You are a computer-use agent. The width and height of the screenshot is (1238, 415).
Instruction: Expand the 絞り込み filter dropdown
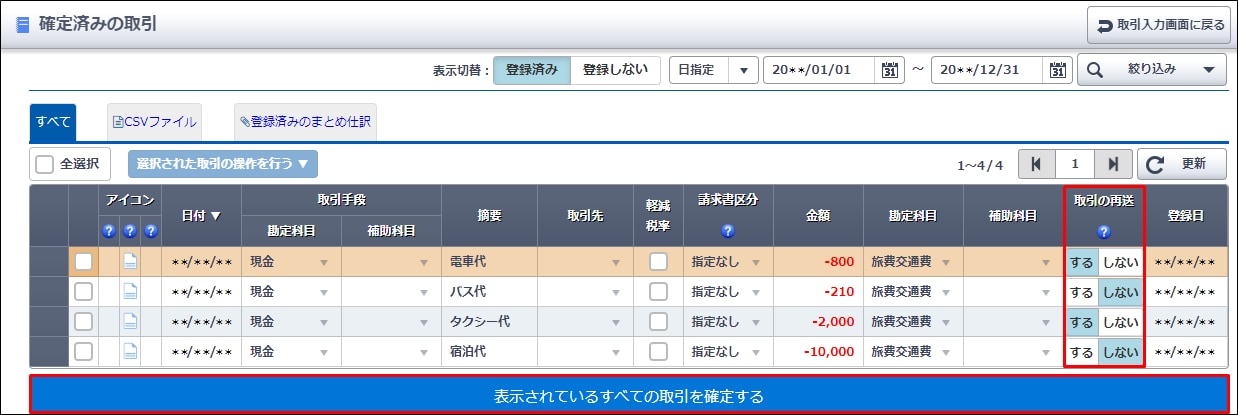[x=1151, y=70]
